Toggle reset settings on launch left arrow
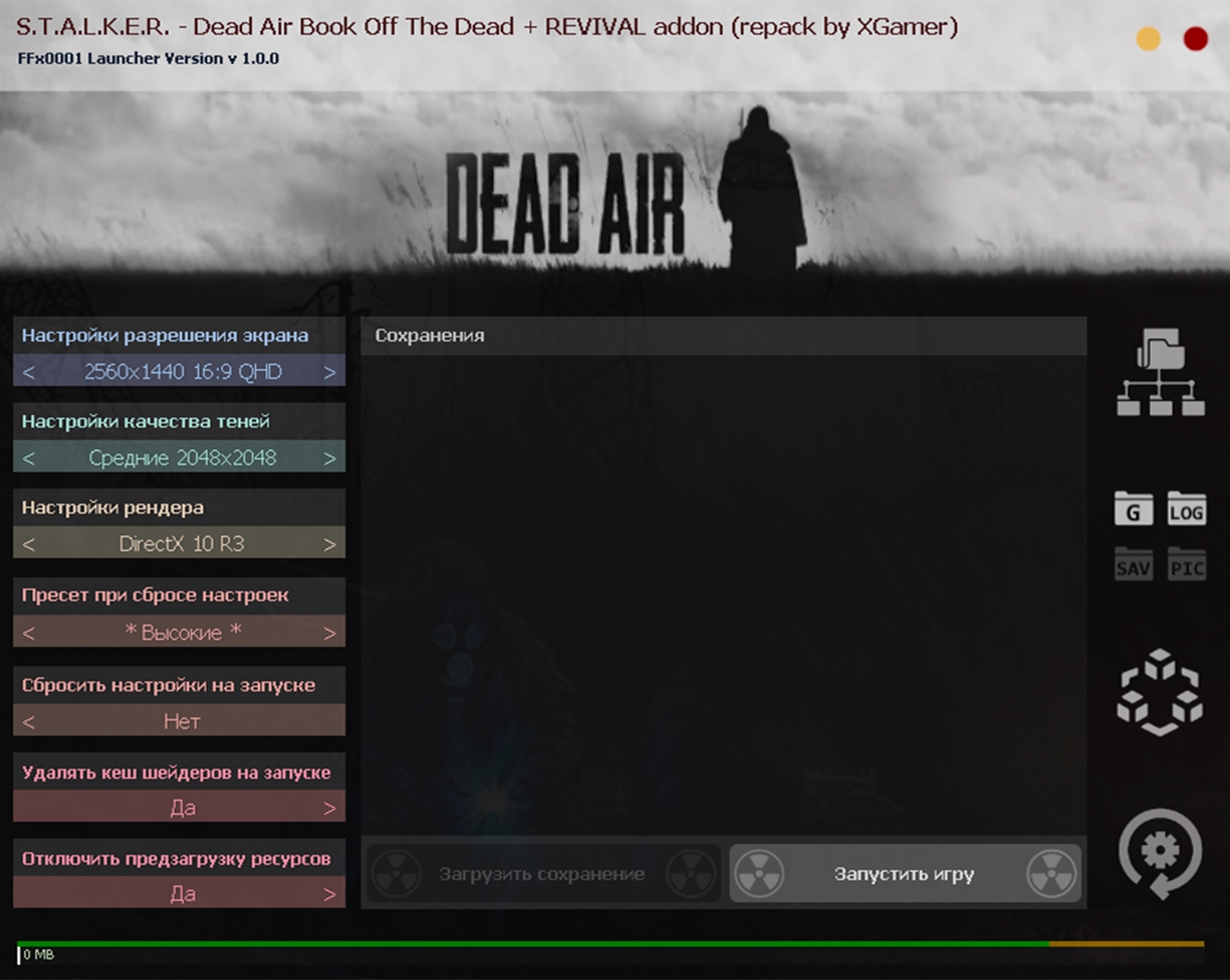 click(29, 722)
